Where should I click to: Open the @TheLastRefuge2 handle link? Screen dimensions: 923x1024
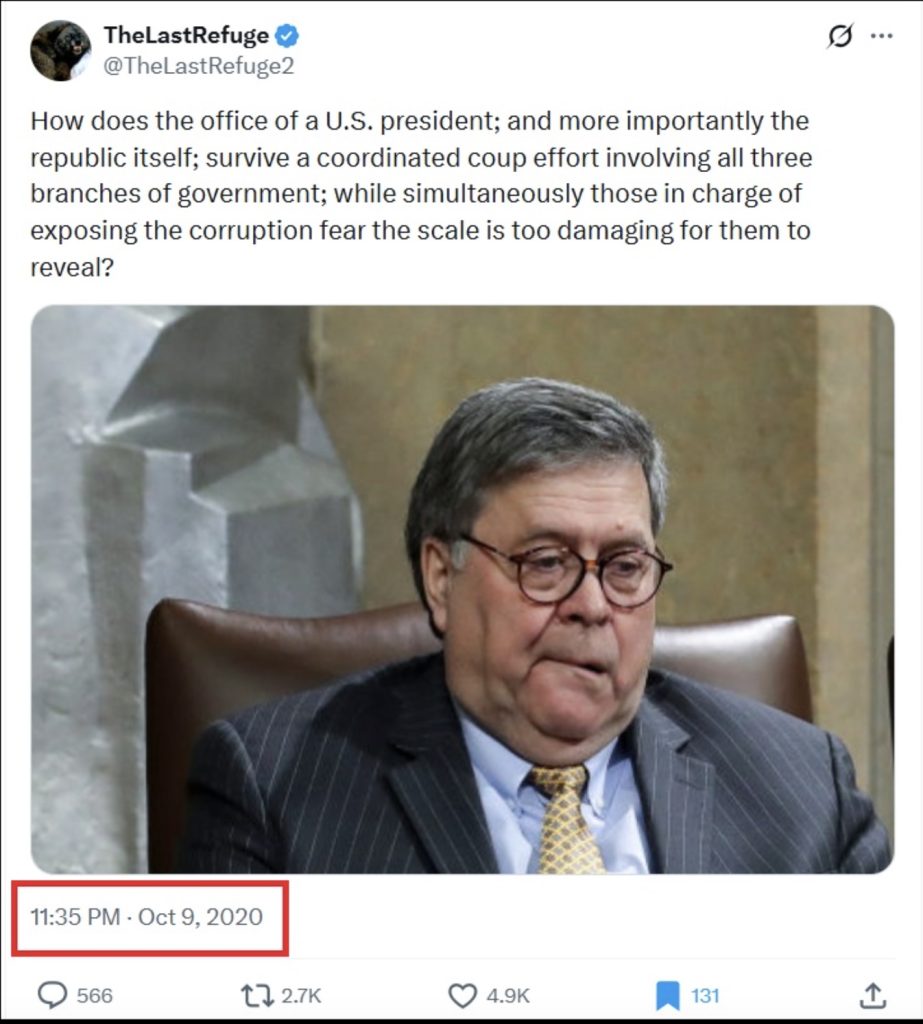pos(198,66)
